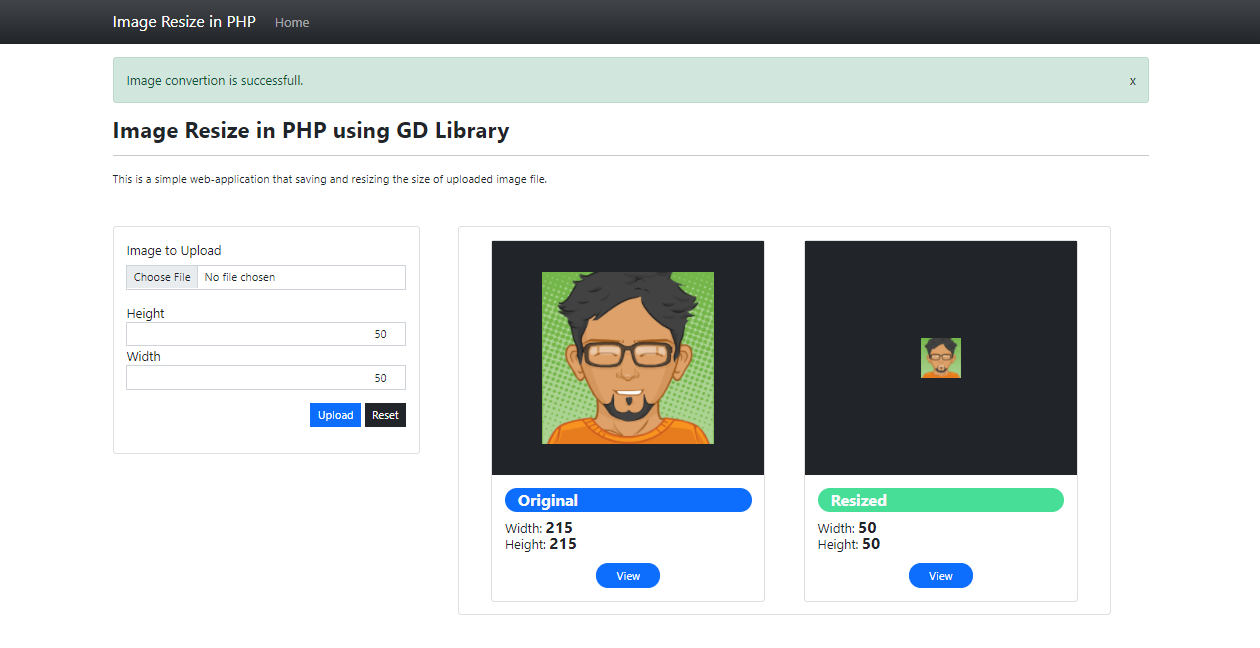Click the Height input field

(265, 333)
